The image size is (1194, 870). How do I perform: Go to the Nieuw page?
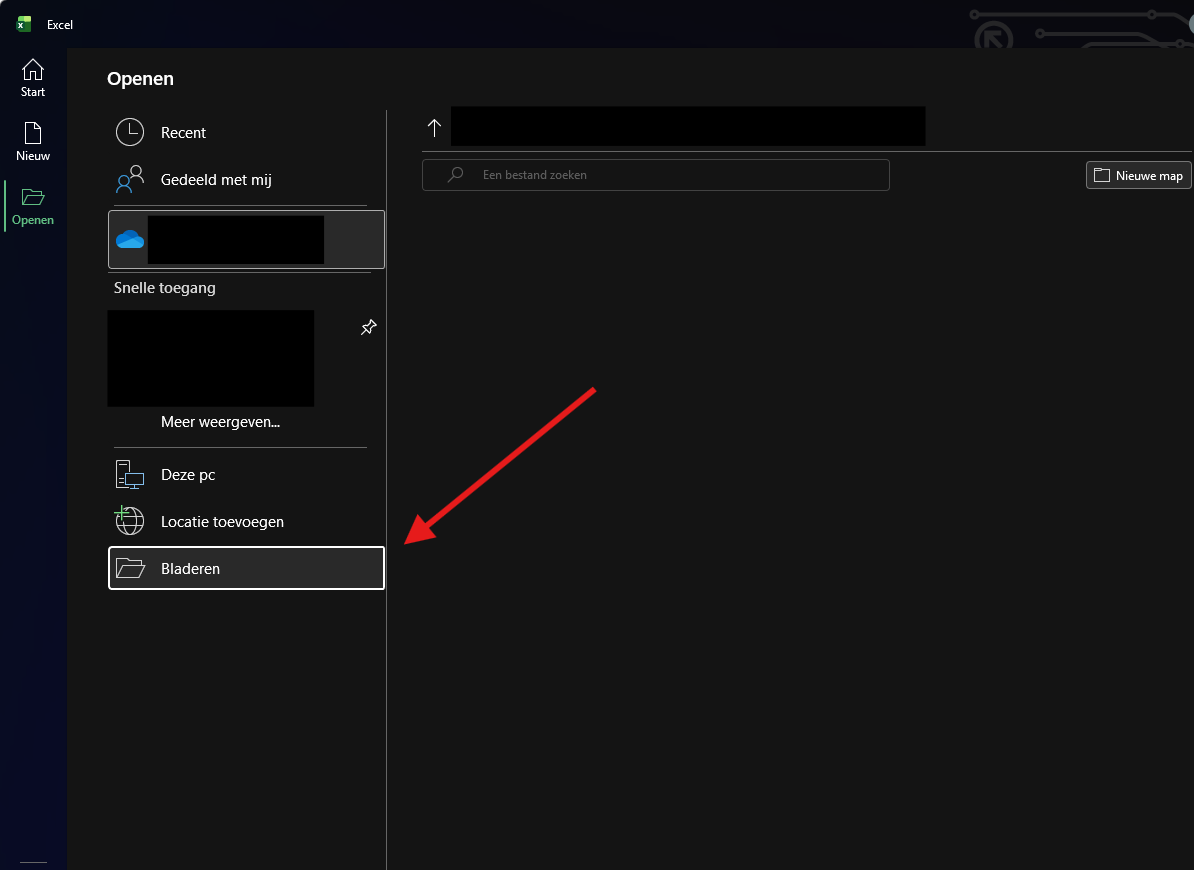tap(33, 142)
